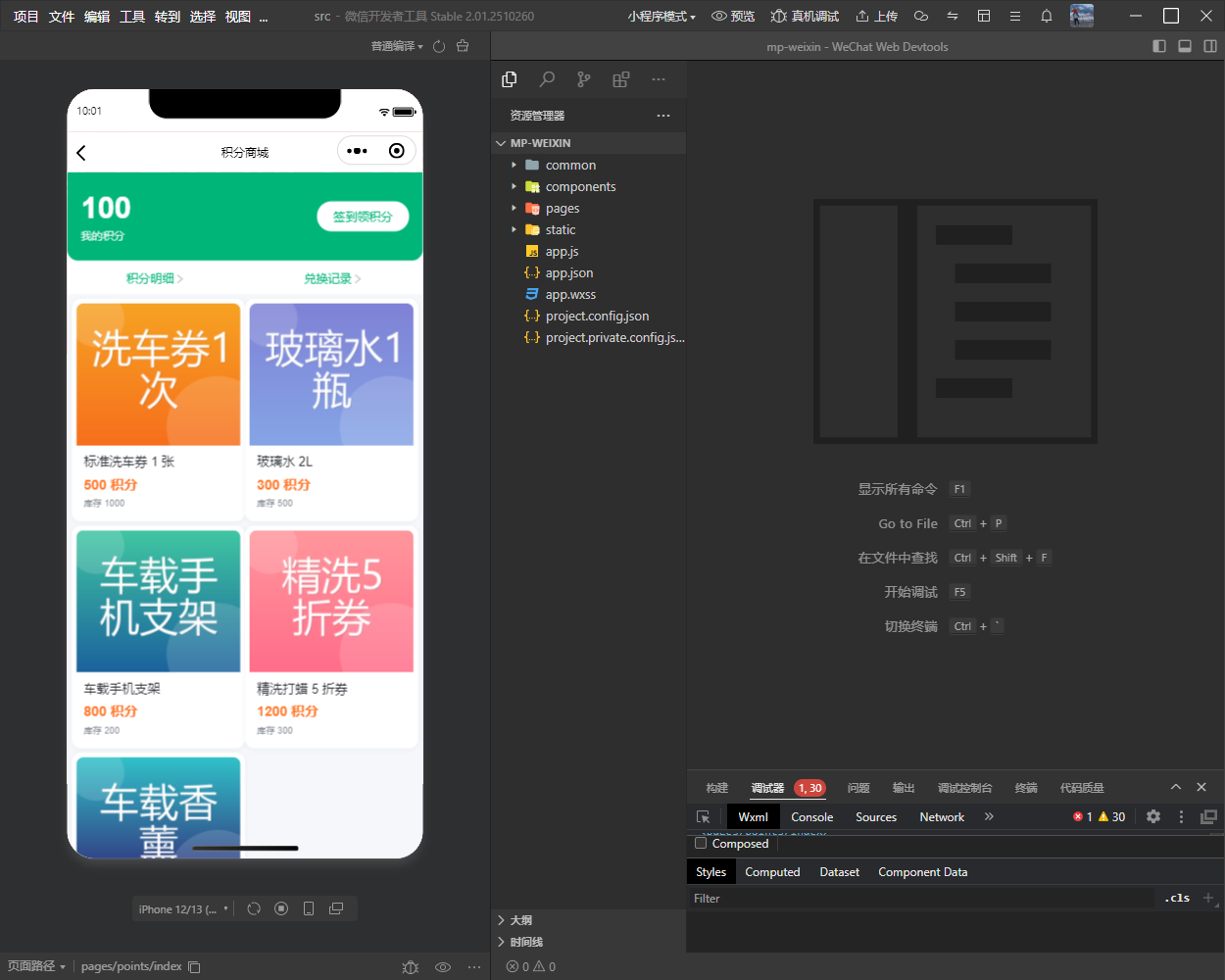Open more actions ellipsis beside extensions icon
This screenshot has width=1225, height=980.
pyautogui.click(x=659, y=79)
